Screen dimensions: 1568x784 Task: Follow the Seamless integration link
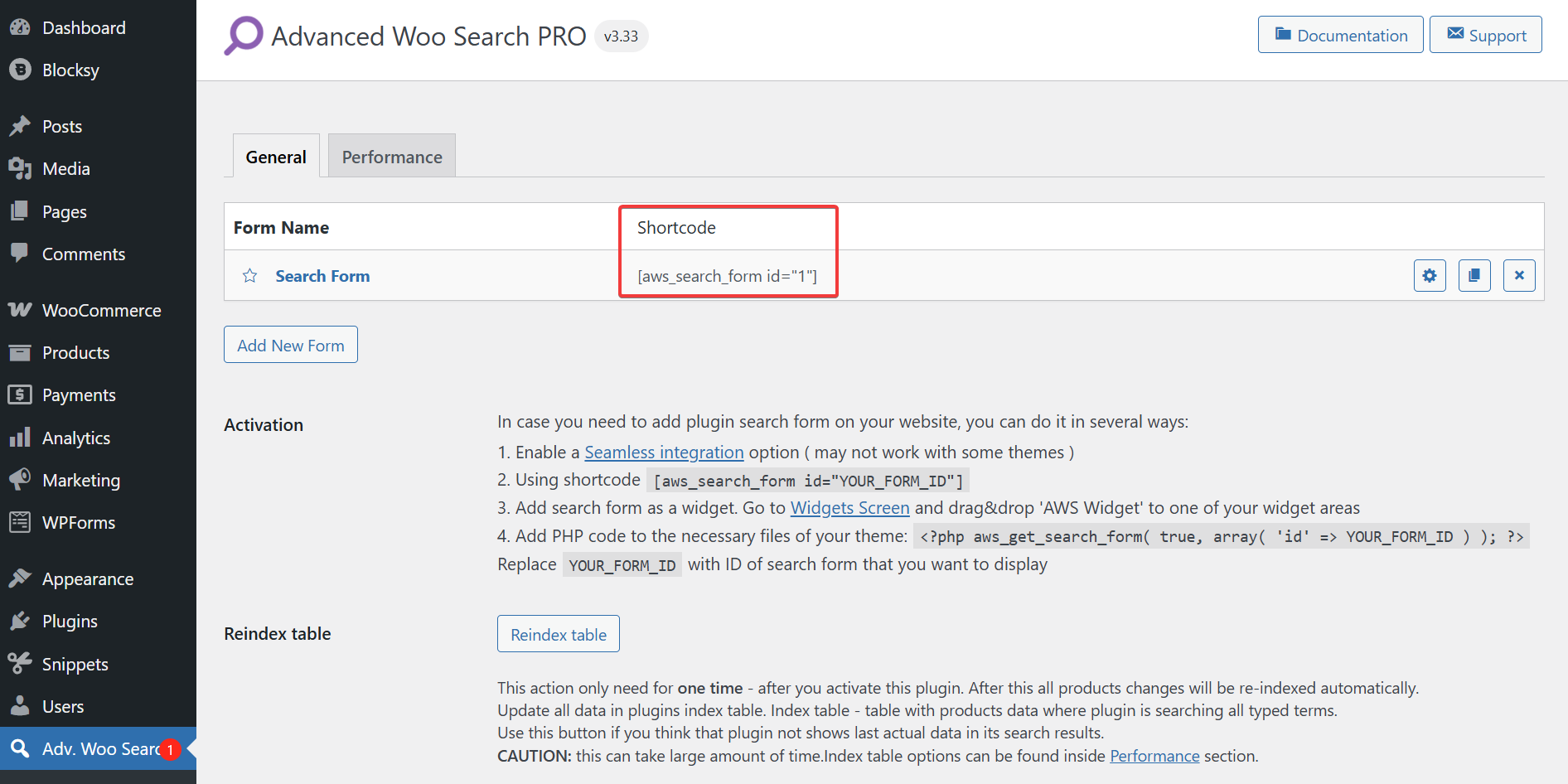[x=664, y=452]
